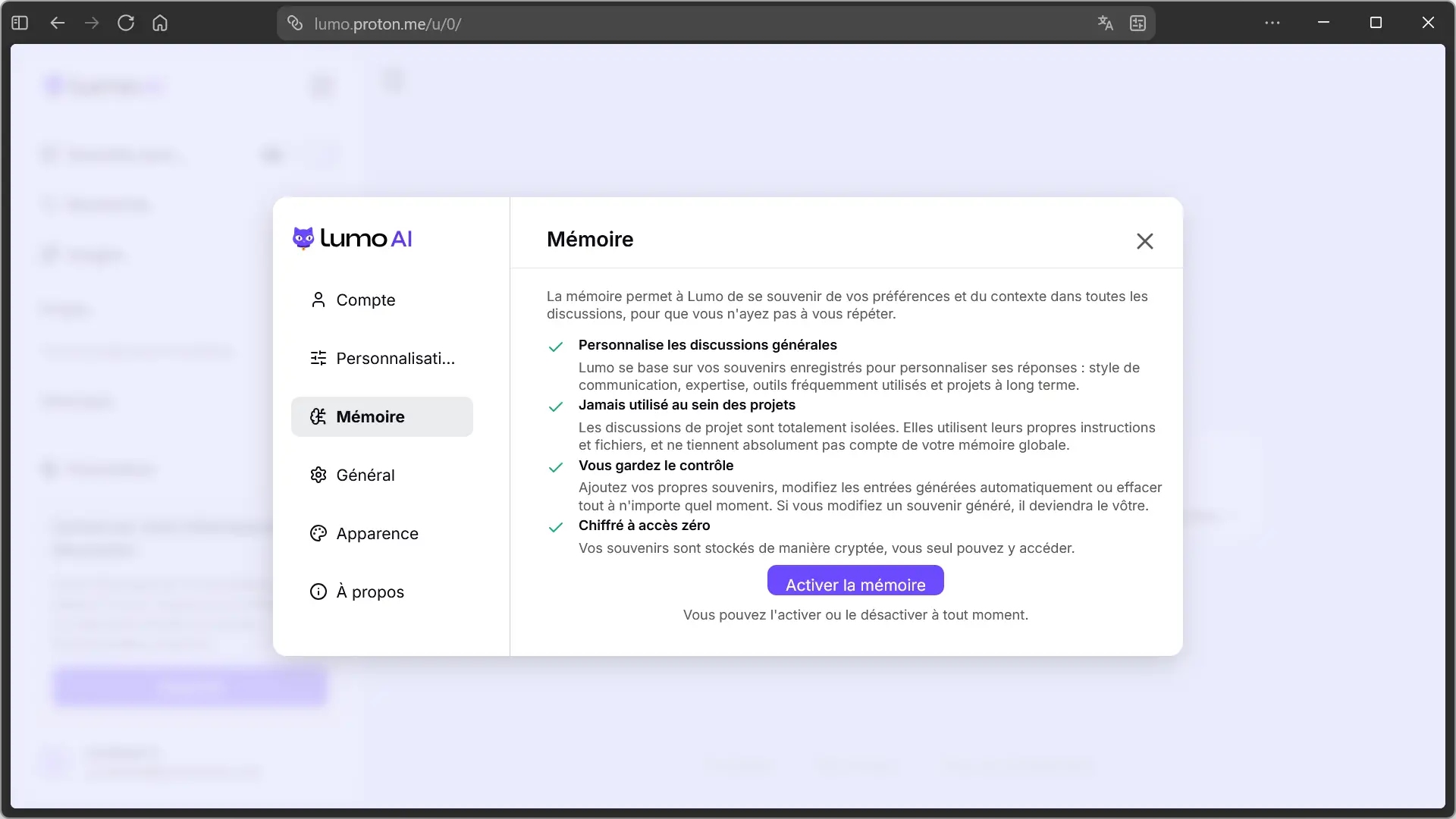Click the 'Jamais utilisé au sein des projets' heading
1456x819 pixels.
pos(687,405)
